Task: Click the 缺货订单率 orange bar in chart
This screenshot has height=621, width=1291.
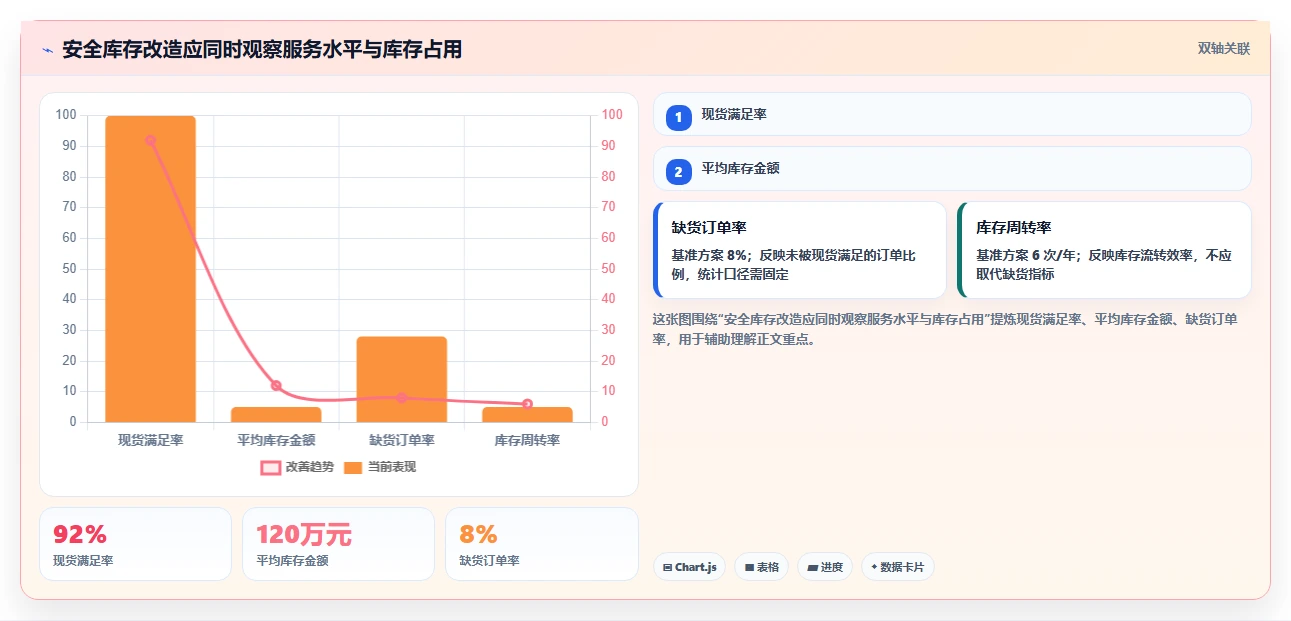Action: pos(402,379)
